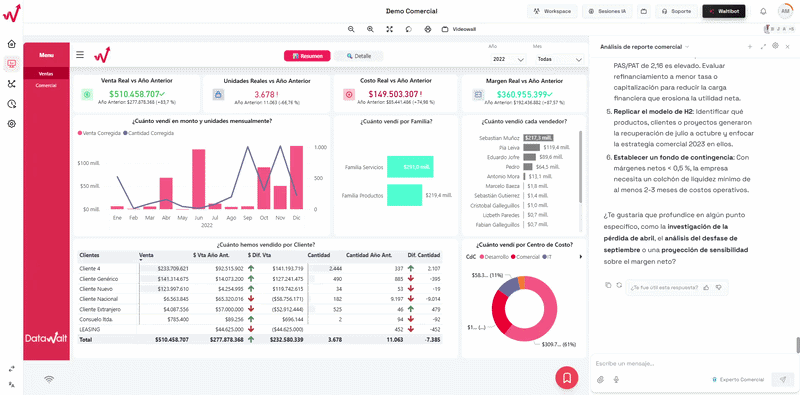Open the settings gear in left sidebar
Image resolution: width=800 pixels, height=395 pixels.
[12, 124]
